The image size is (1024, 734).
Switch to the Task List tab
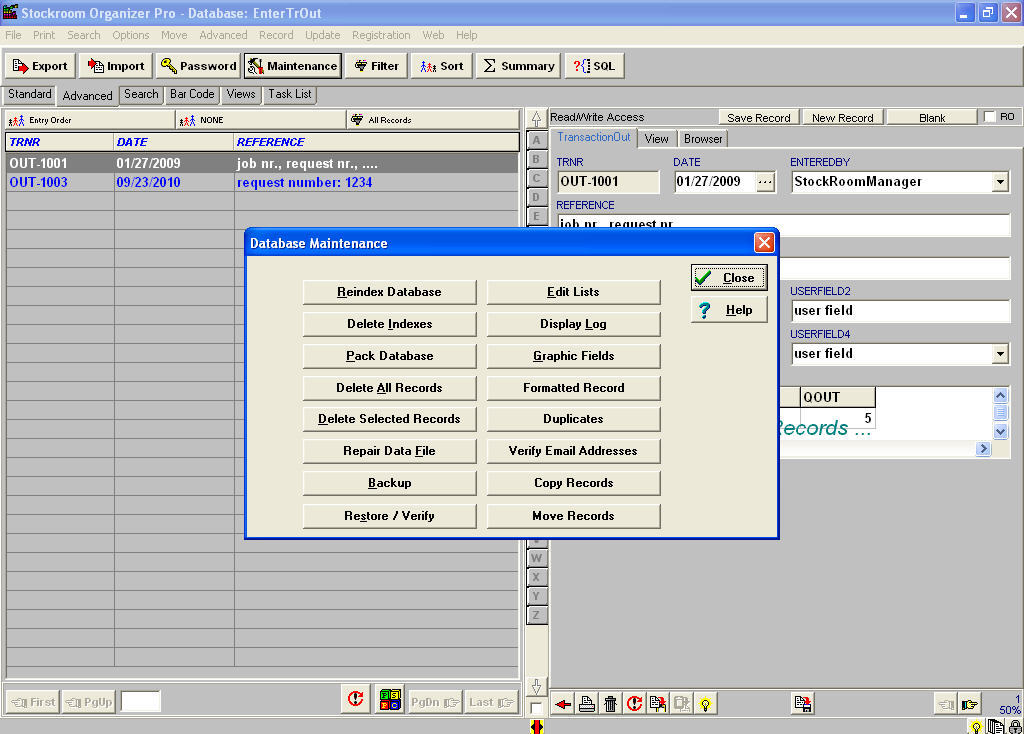[x=290, y=94]
